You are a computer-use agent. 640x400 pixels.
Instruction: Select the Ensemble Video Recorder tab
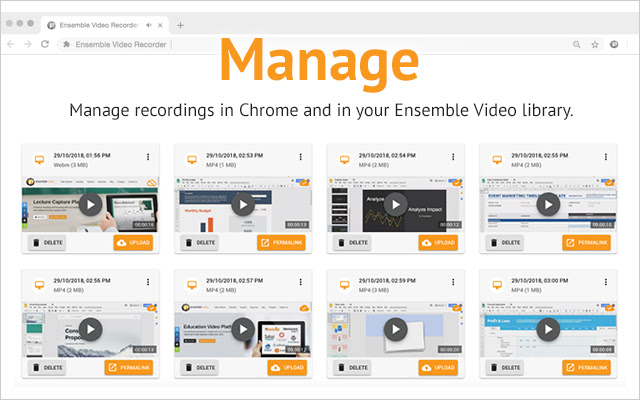[105, 25]
